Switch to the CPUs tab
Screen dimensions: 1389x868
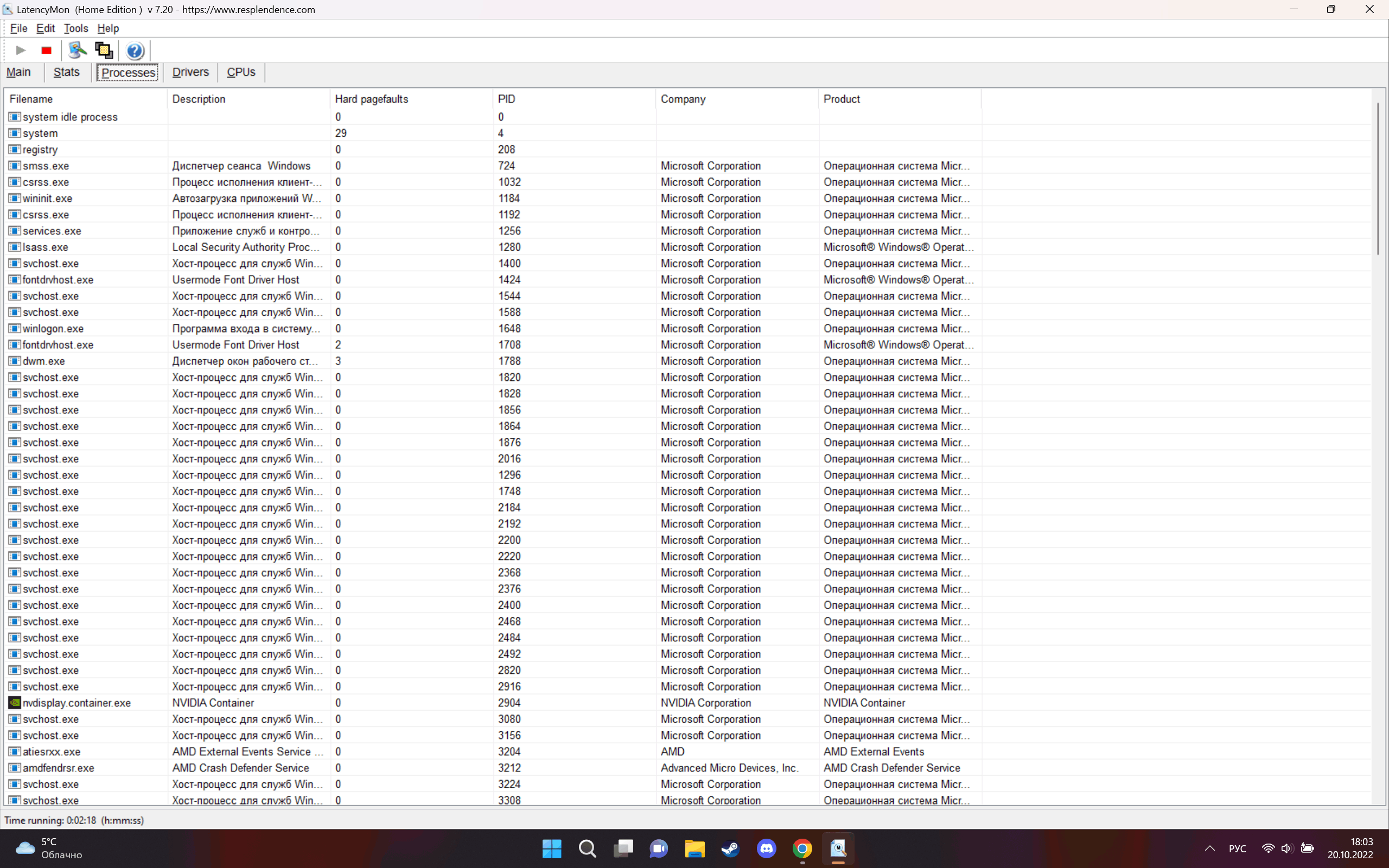[241, 72]
